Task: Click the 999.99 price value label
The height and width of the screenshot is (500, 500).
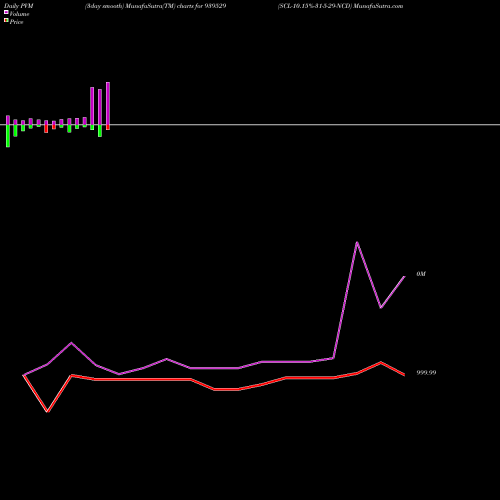Action: tap(426, 373)
